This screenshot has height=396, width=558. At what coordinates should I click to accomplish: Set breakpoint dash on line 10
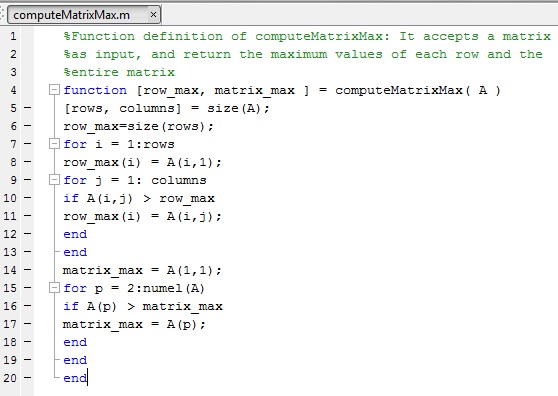pyautogui.click(x=27, y=197)
